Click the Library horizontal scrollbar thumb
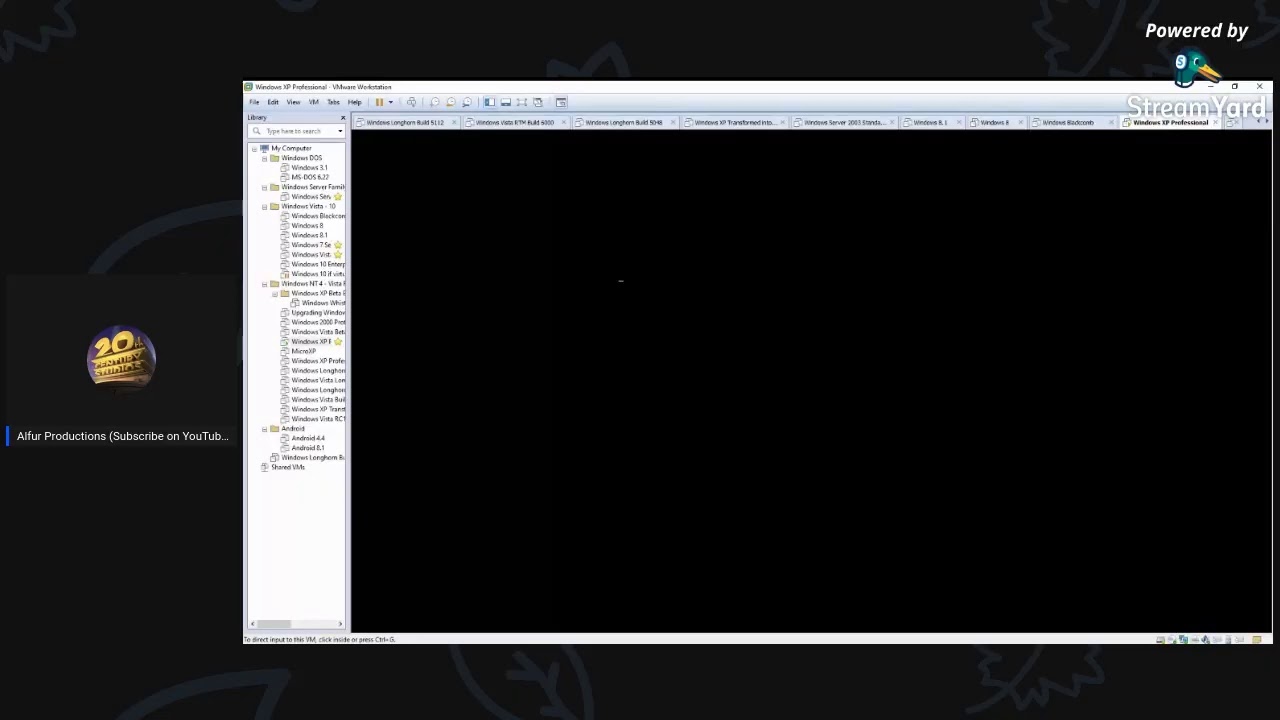 pos(275,624)
